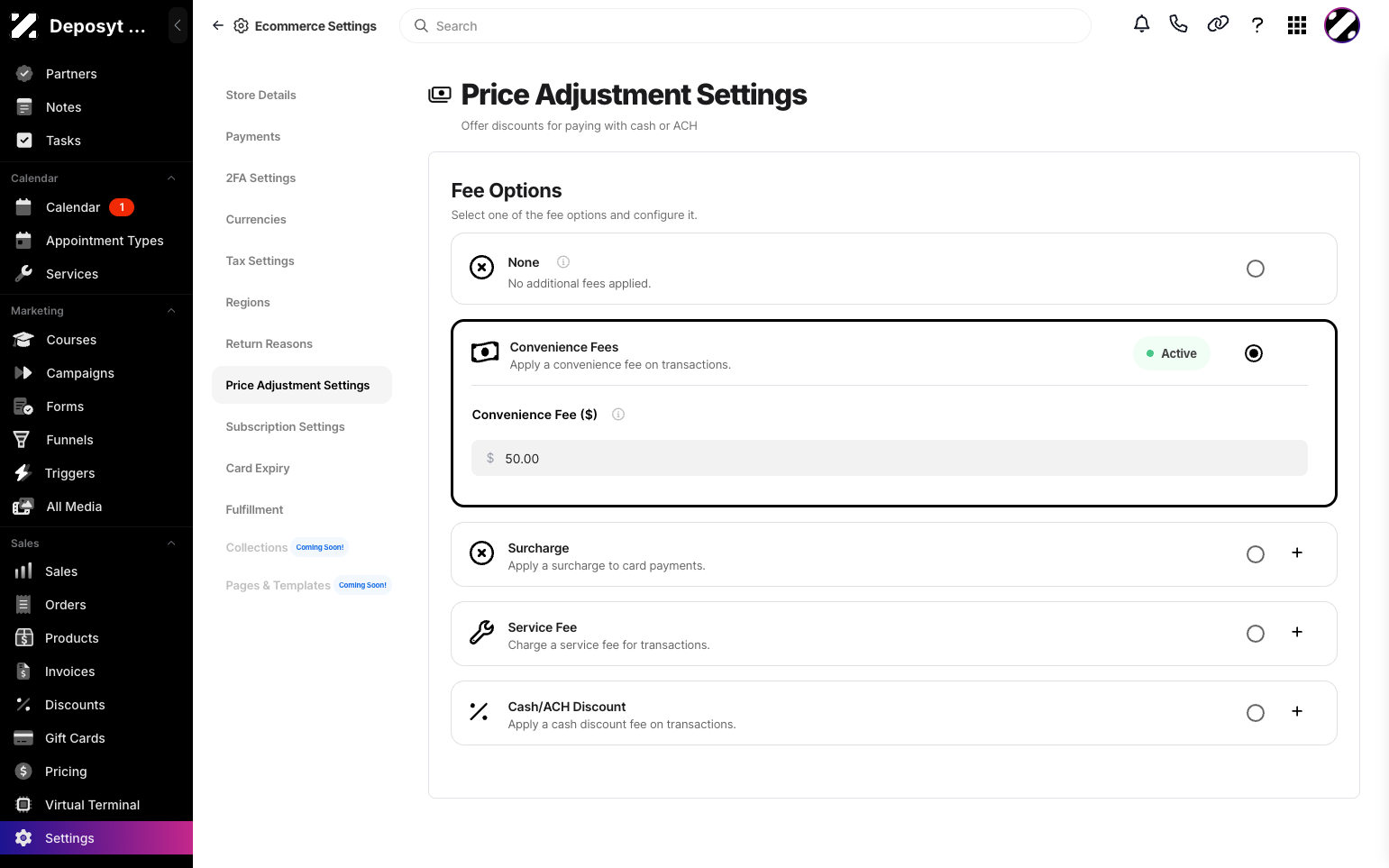The width and height of the screenshot is (1389, 868).
Task: Open the Payments settings tab
Action: coord(253,136)
